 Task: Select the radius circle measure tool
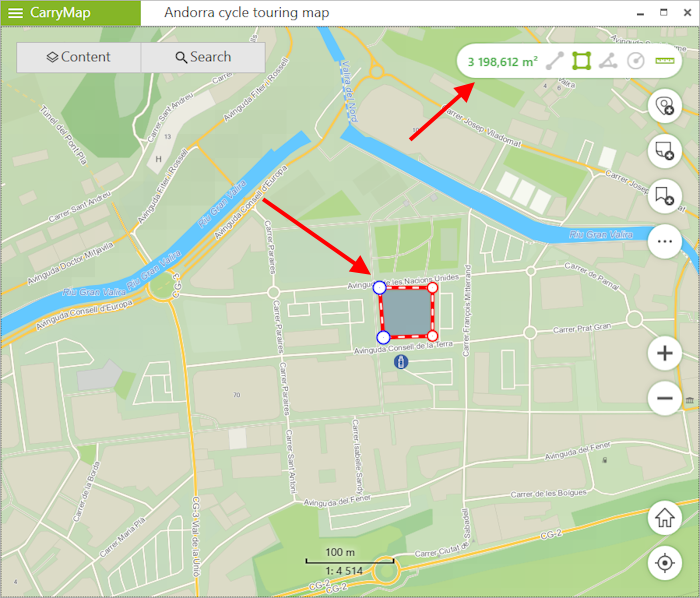[636, 61]
